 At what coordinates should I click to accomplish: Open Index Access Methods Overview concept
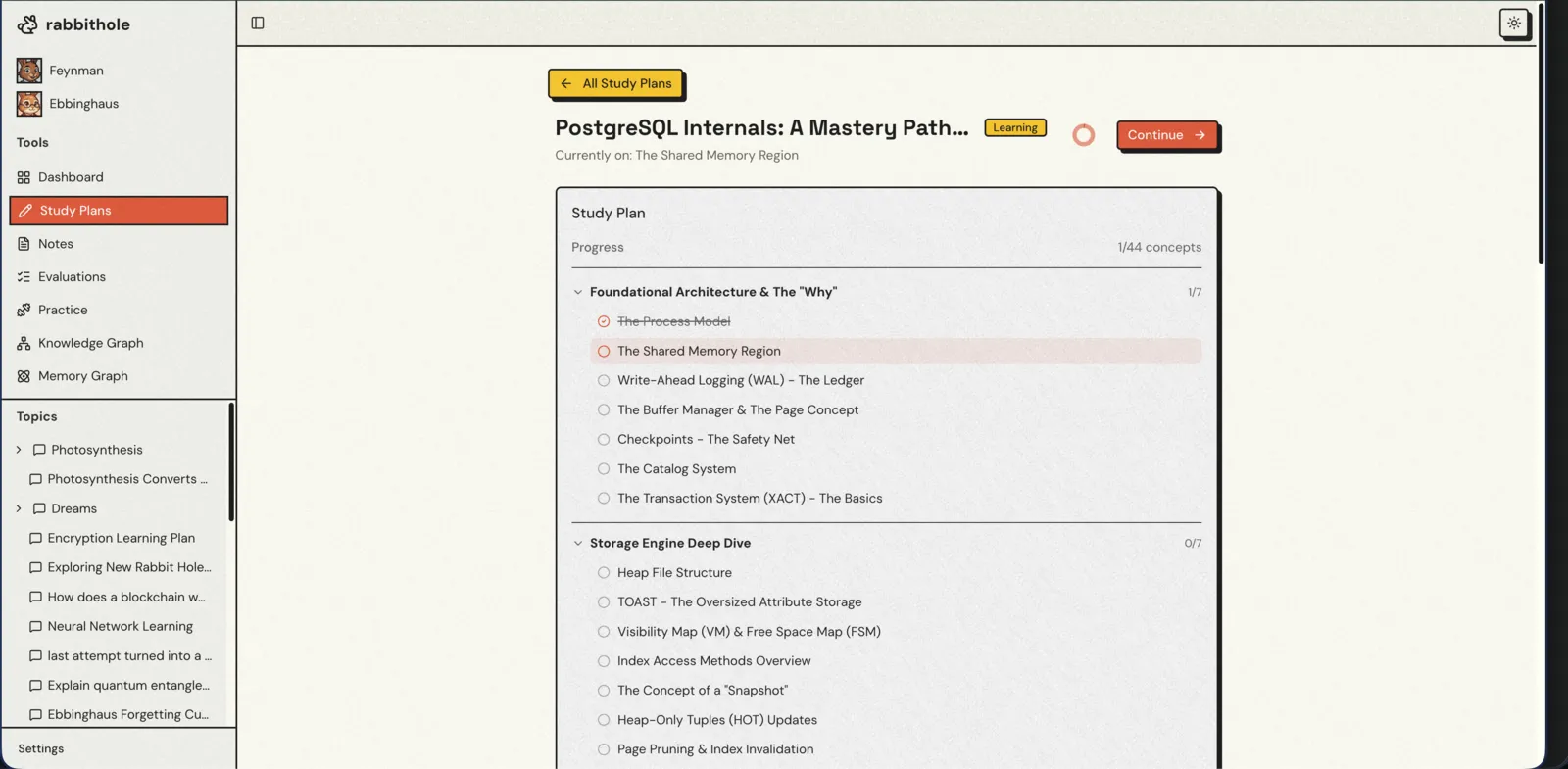coord(713,661)
